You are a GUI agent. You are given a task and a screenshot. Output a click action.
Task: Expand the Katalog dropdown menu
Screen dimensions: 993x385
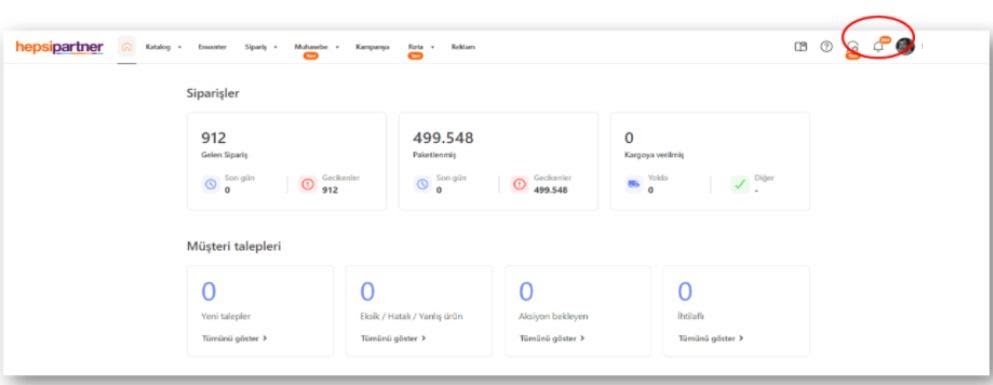coord(163,47)
